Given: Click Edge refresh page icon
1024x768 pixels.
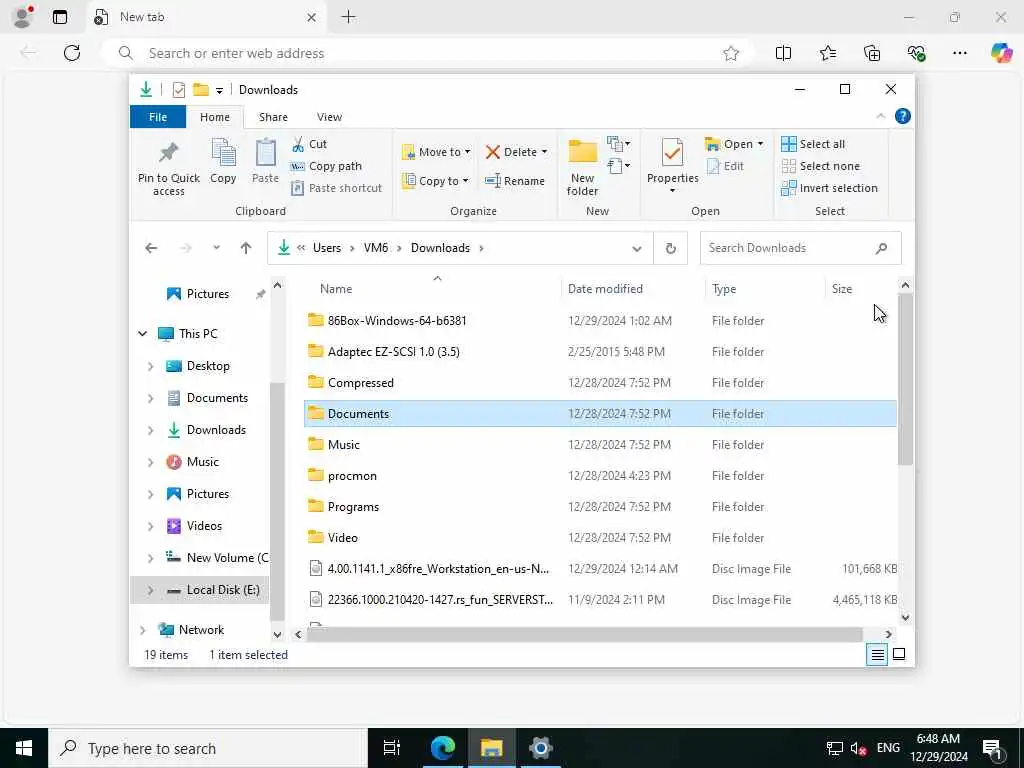Looking at the screenshot, I should (x=72, y=53).
